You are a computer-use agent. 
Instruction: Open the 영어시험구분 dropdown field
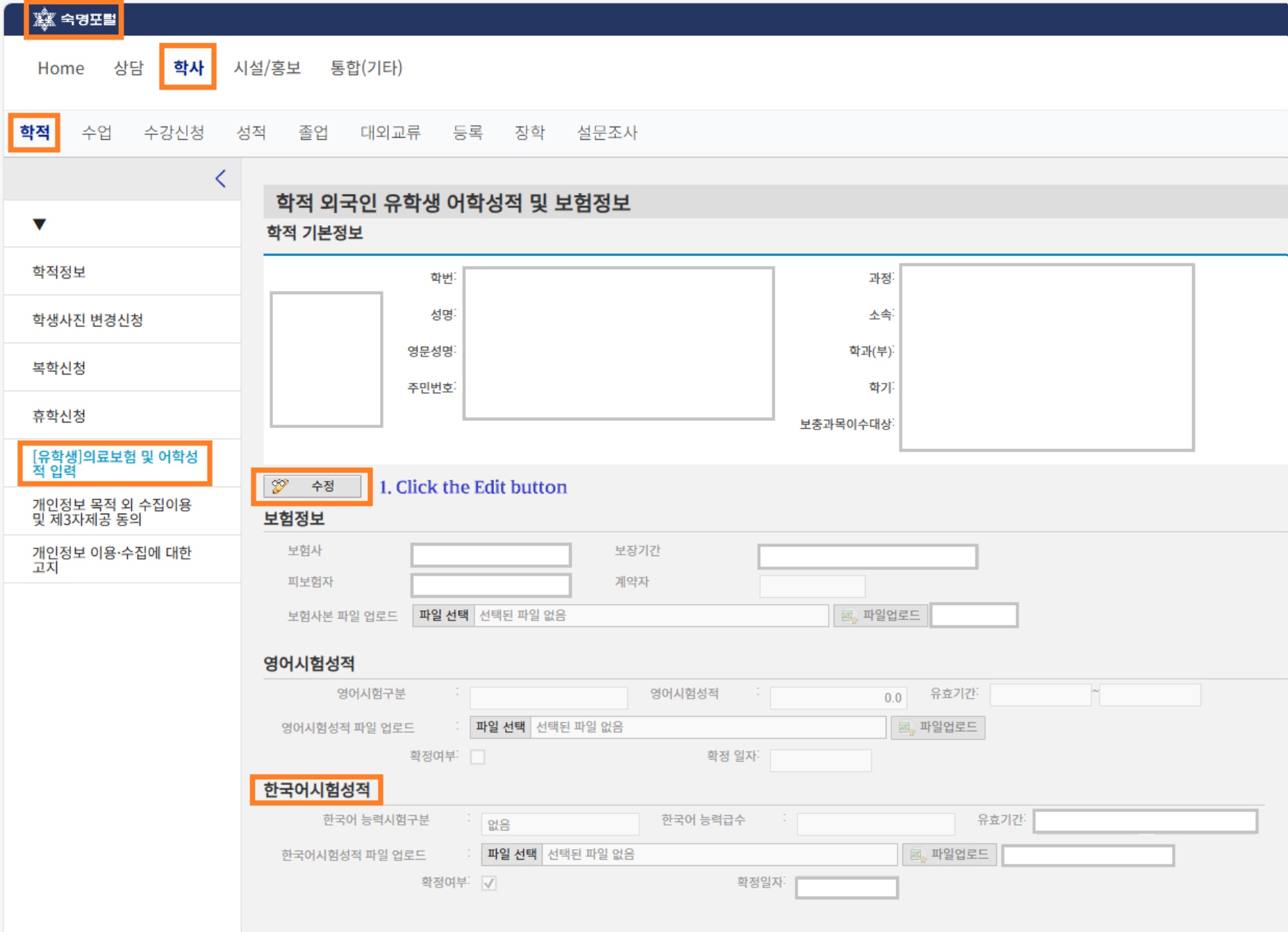[549, 697]
